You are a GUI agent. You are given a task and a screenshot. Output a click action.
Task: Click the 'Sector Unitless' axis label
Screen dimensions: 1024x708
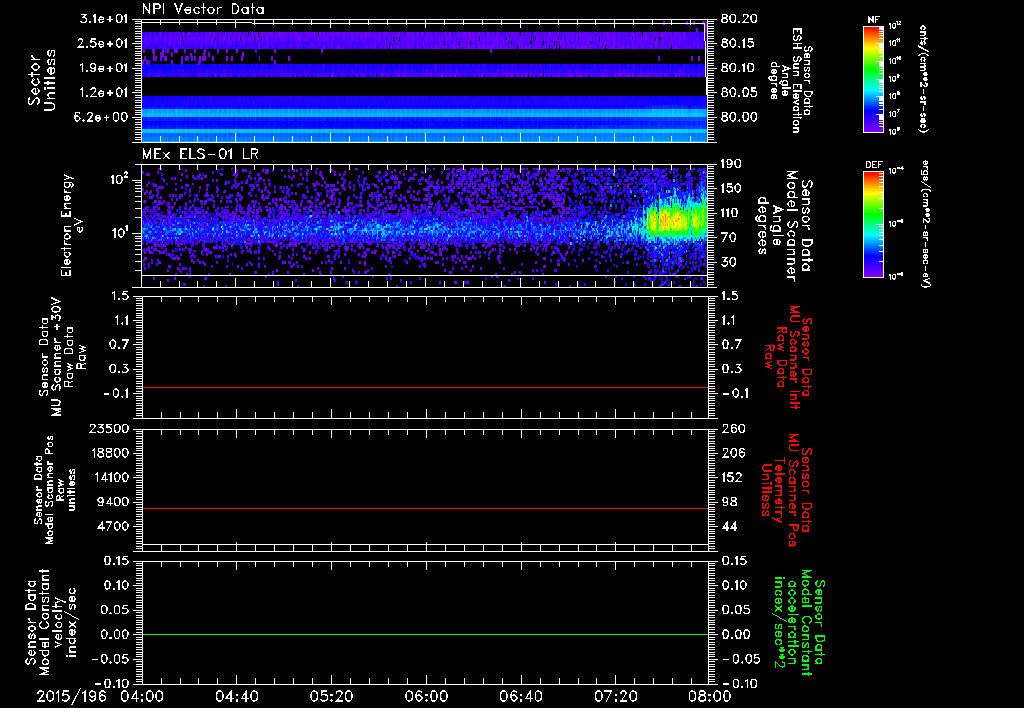point(40,80)
